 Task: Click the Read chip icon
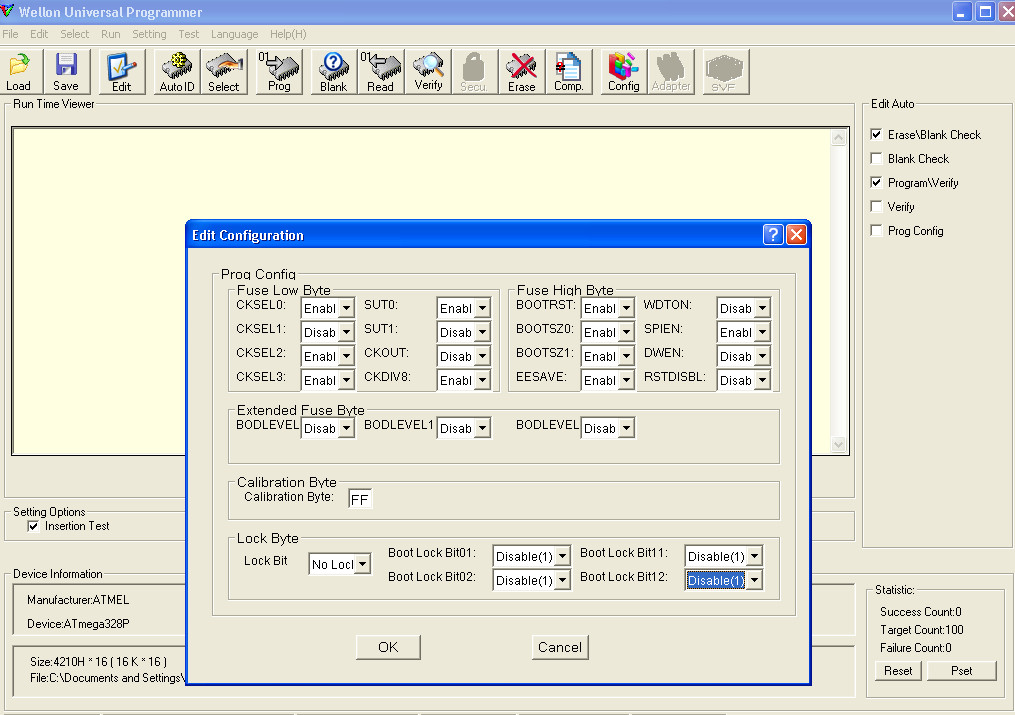tap(380, 72)
